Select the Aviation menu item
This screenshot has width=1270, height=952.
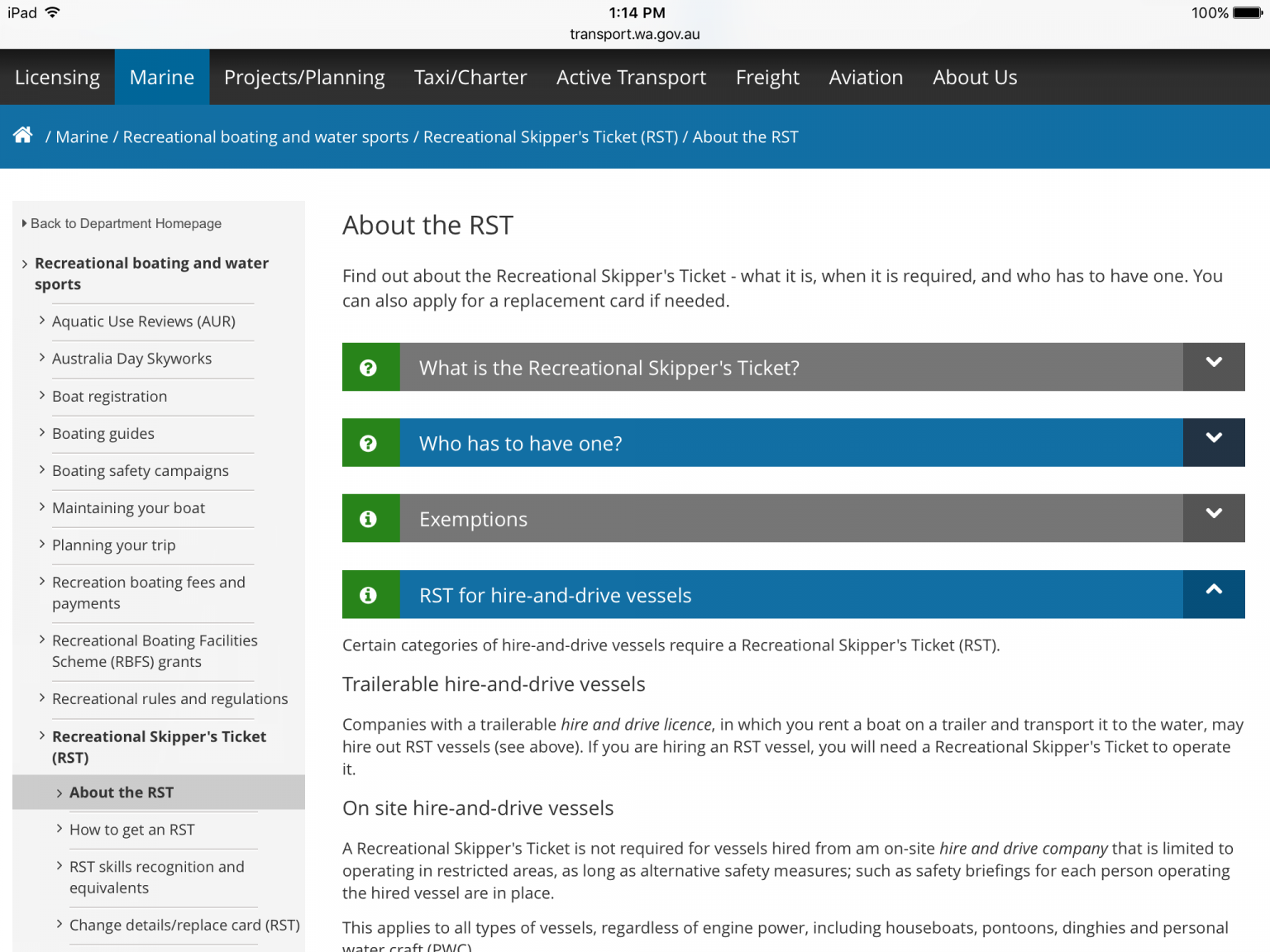pyautogui.click(x=866, y=78)
